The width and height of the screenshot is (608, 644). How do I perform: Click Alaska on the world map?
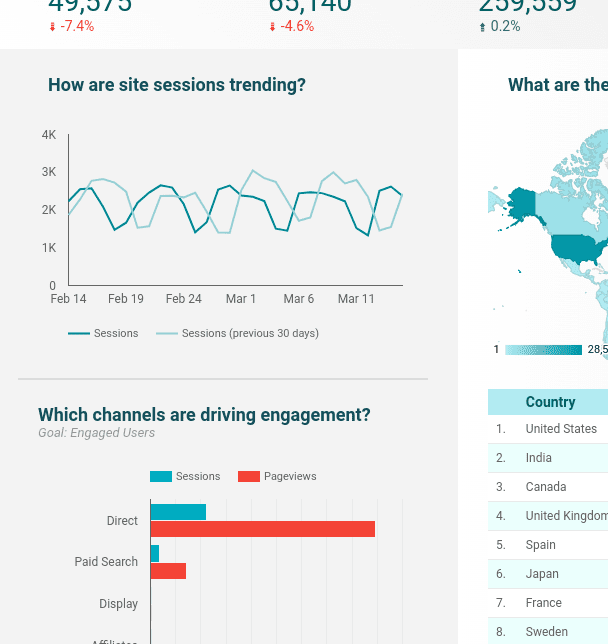point(521,204)
